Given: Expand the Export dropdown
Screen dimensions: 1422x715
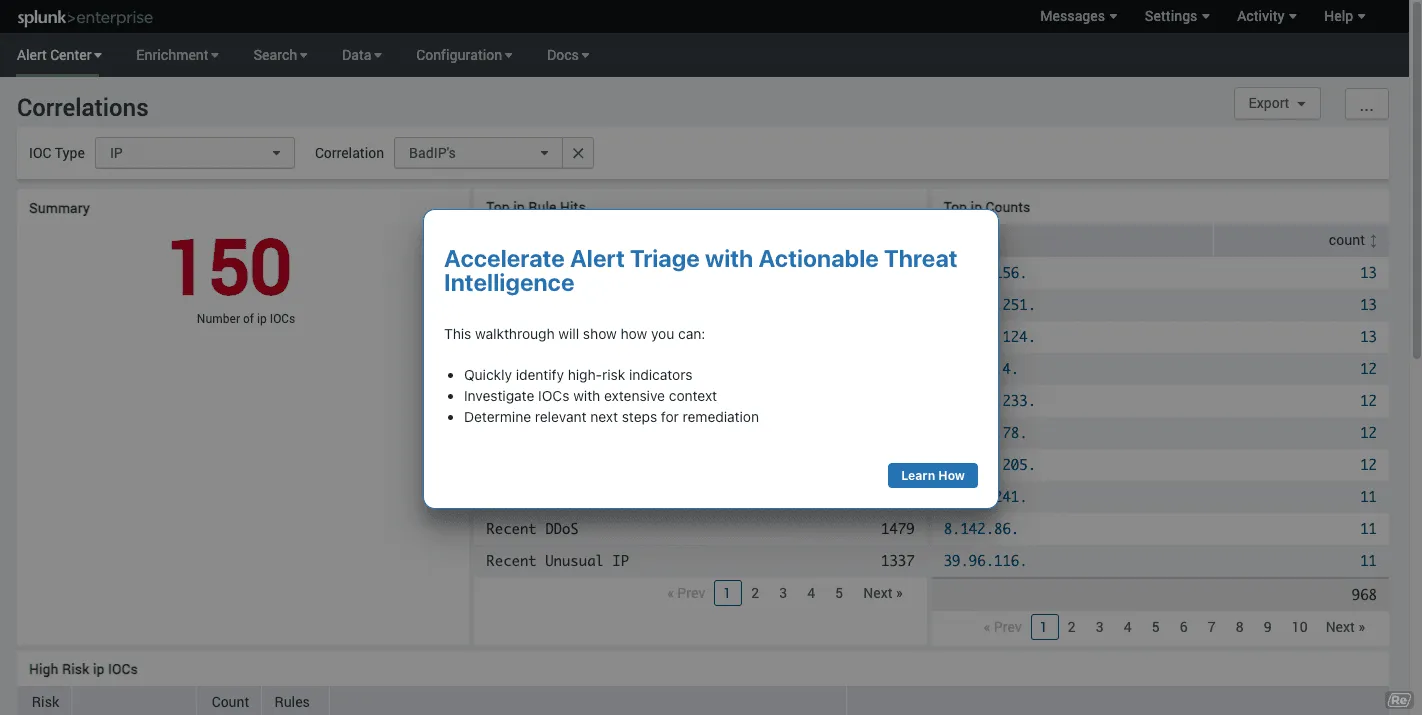Looking at the screenshot, I should [x=1277, y=103].
